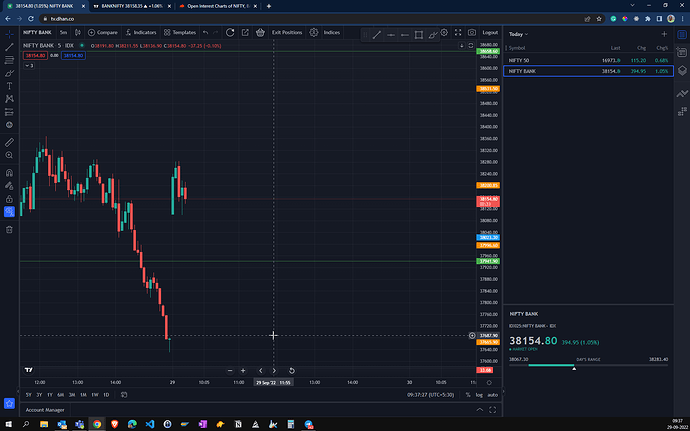Open the layers icon in right sidebar
Viewport: 690px width, 431px height.
[x=682, y=70]
